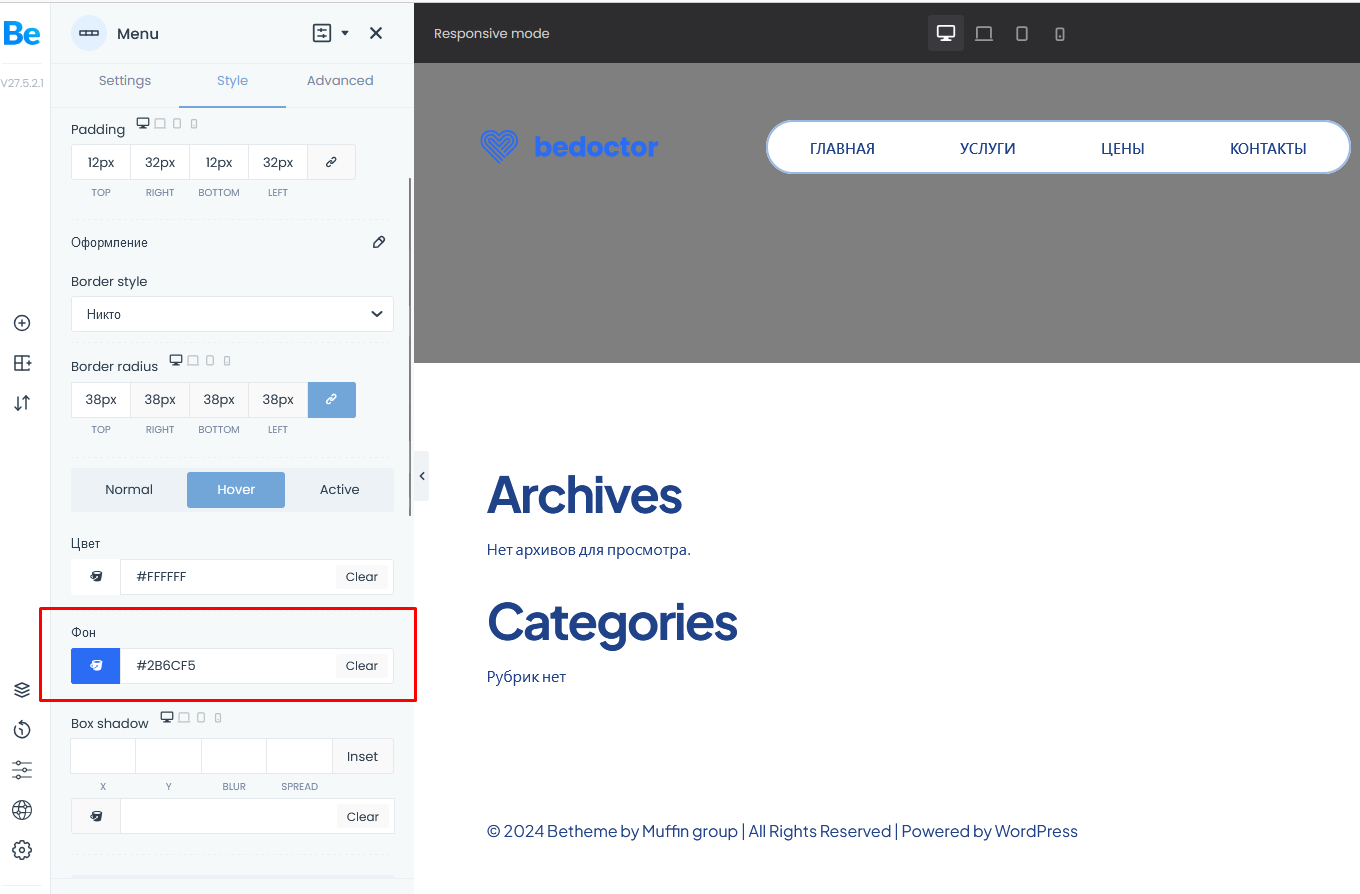
Task: Close the Menu panel with X
Action: pos(376,33)
